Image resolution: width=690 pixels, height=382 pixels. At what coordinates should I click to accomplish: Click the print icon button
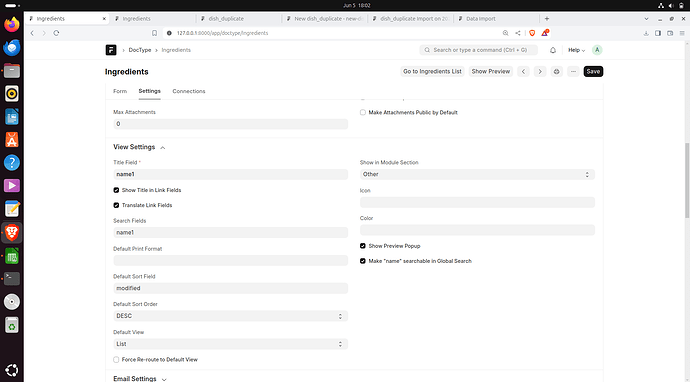tap(557, 71)
